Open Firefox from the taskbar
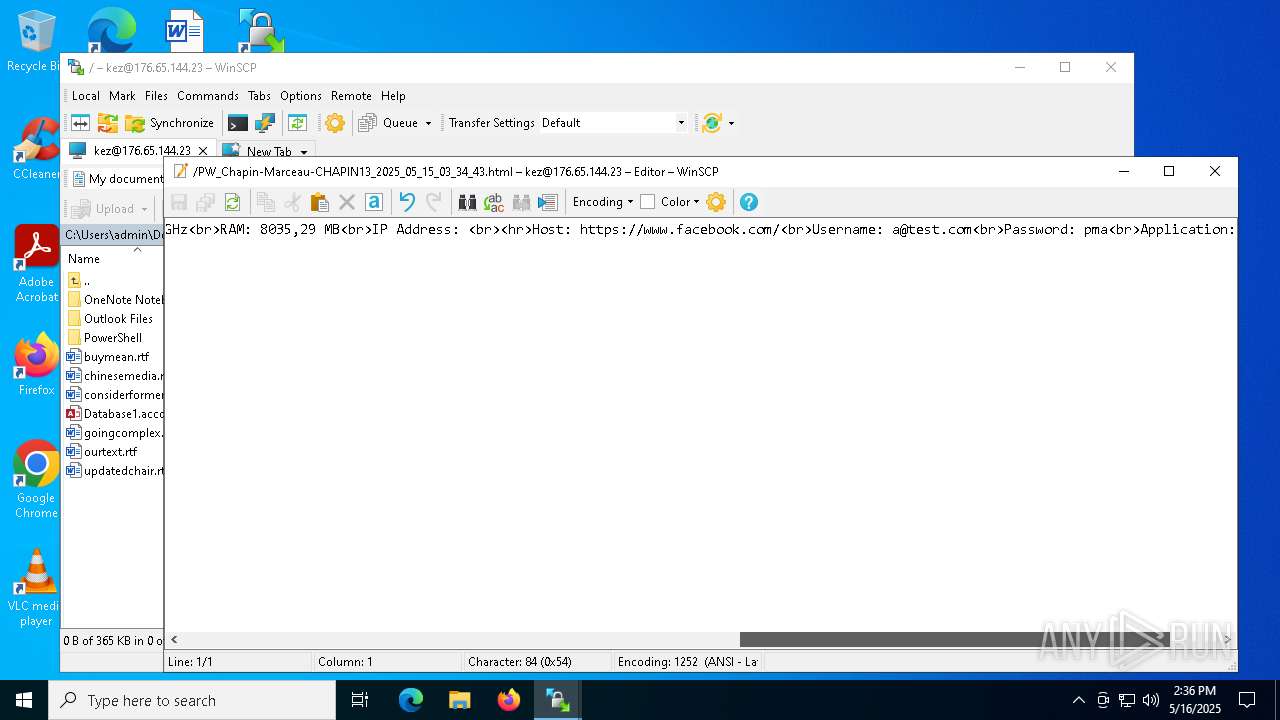The height and width of the screenshot is (720, 1280). 509,700
